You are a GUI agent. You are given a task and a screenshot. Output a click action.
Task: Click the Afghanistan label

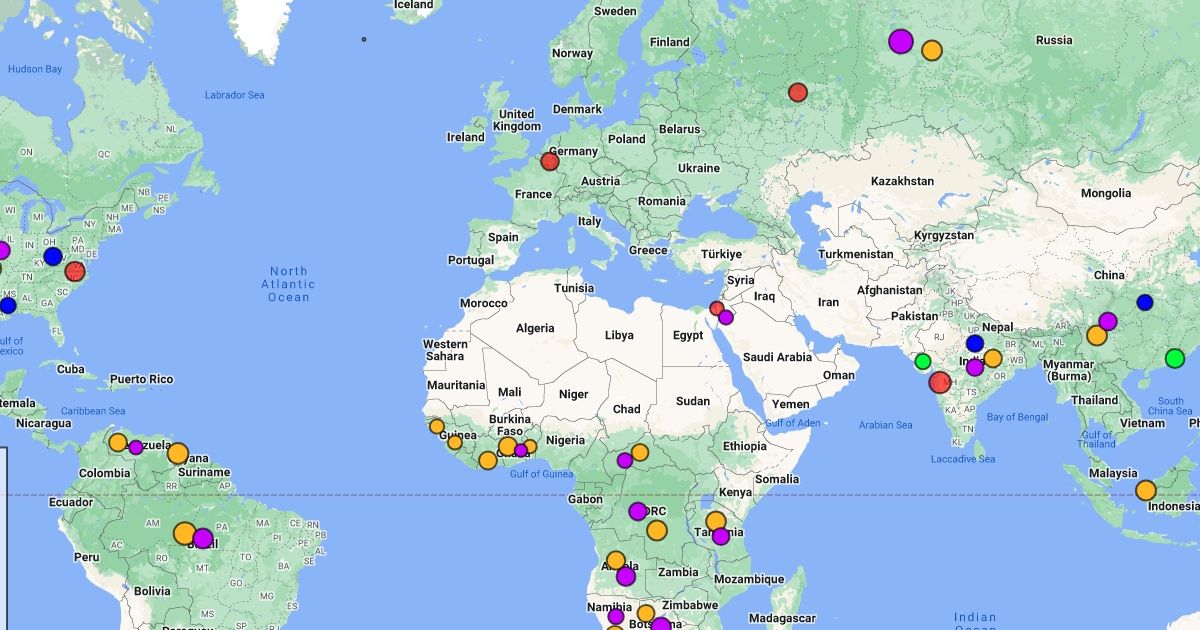pyautogui.click(x=889, y=290)
